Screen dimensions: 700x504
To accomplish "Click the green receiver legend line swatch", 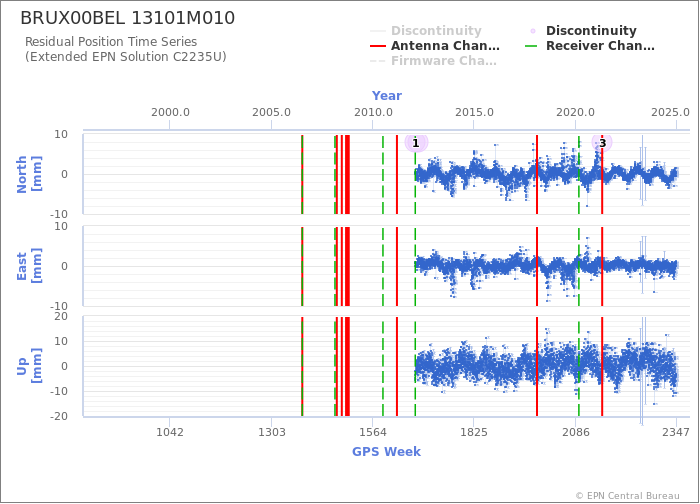I will 532,46.
